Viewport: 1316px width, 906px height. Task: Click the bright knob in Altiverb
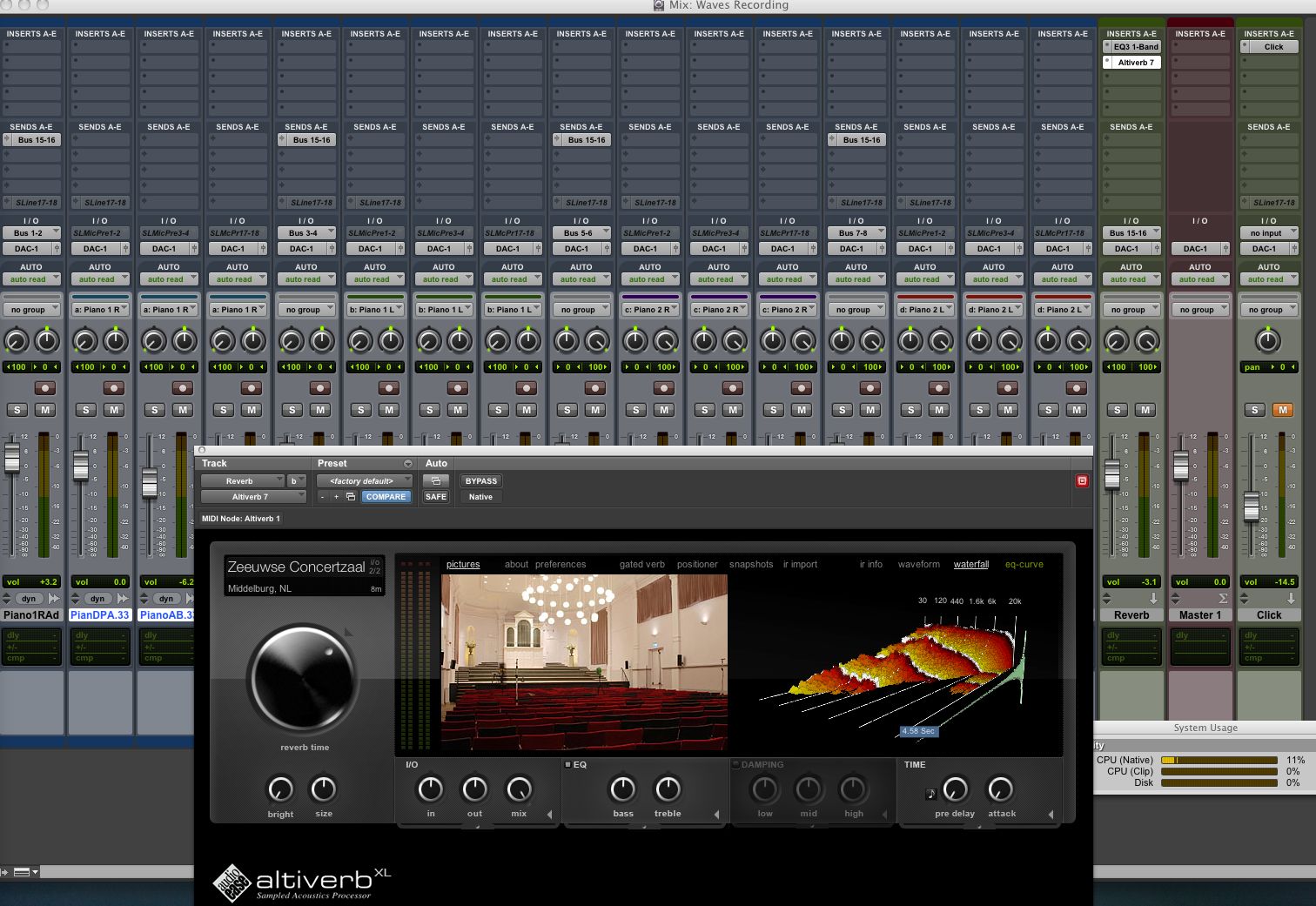click(x=280, y=789)
